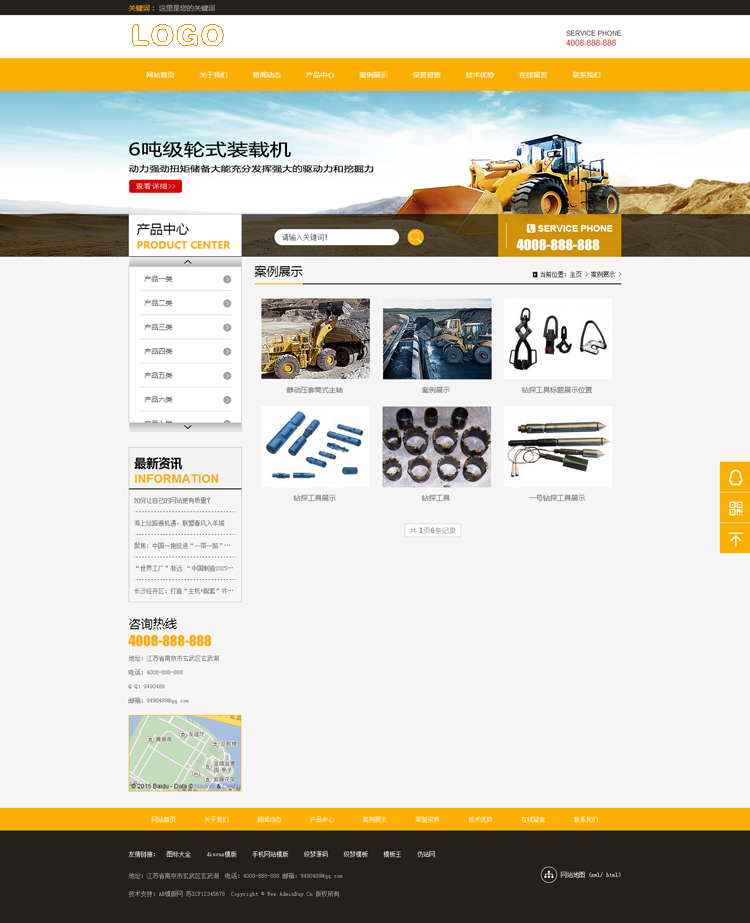This screenshot has height=923, width=750.
Task: Select 产品六类 category in sidebar
Action: 158,400
